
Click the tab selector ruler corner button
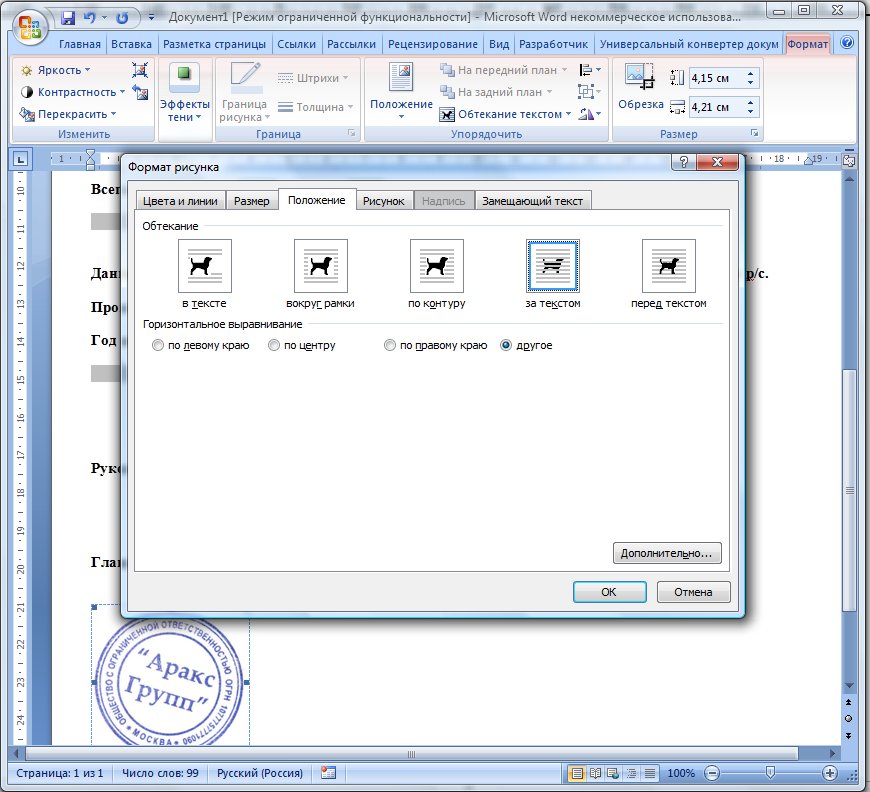pos(21,160)
